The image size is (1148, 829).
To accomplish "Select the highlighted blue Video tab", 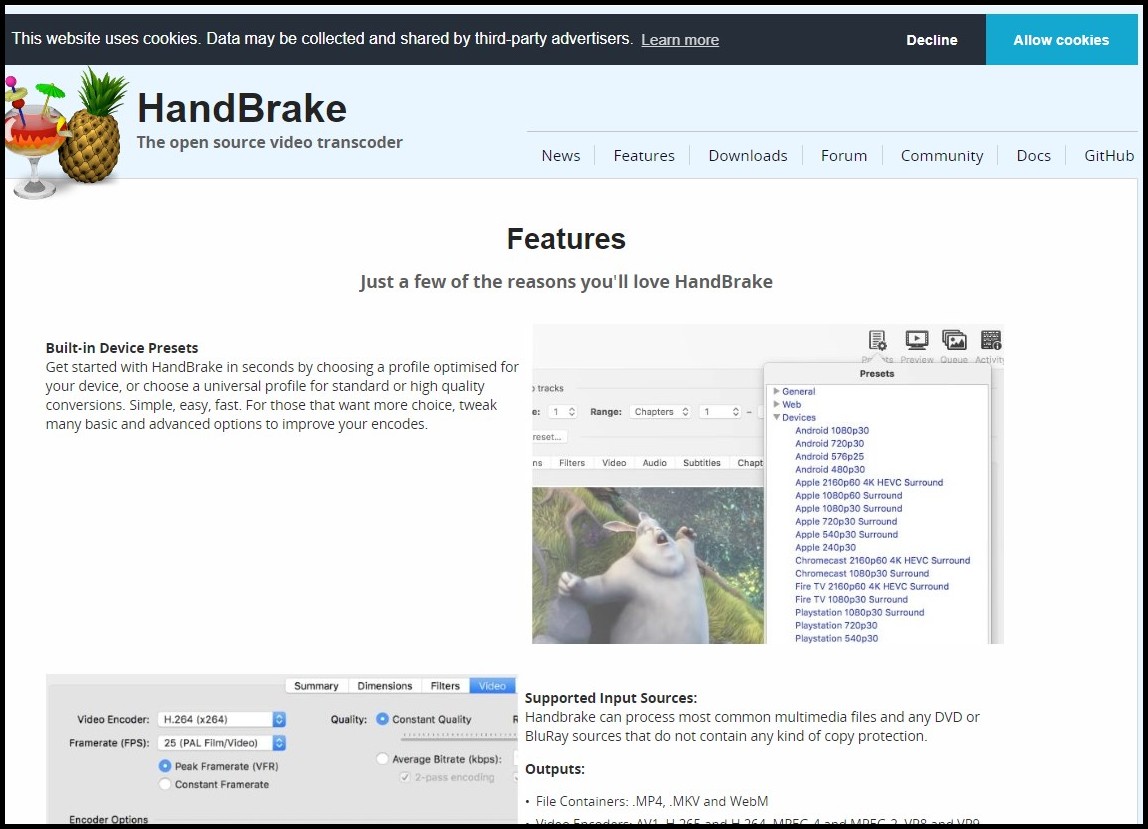I will coord(492,686).
